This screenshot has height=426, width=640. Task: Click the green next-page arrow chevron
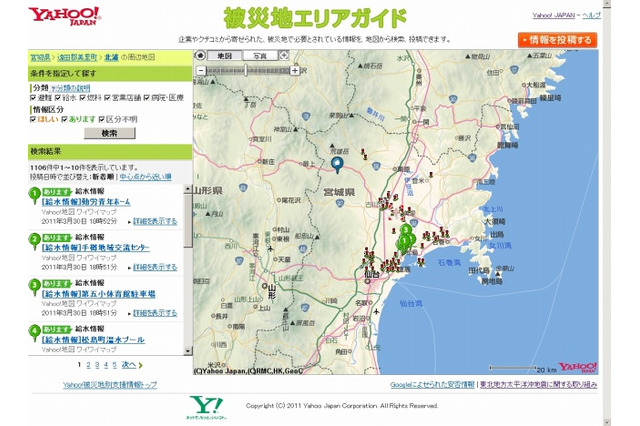(140, 365)
